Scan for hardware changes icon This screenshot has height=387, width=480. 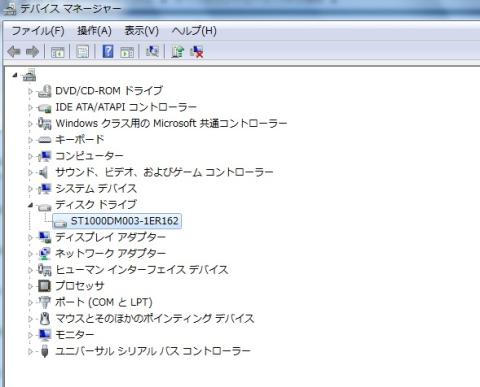(152, 51)
